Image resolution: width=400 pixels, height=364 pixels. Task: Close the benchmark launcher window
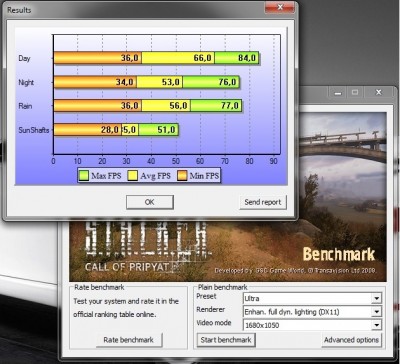click(x=378, y=93)
